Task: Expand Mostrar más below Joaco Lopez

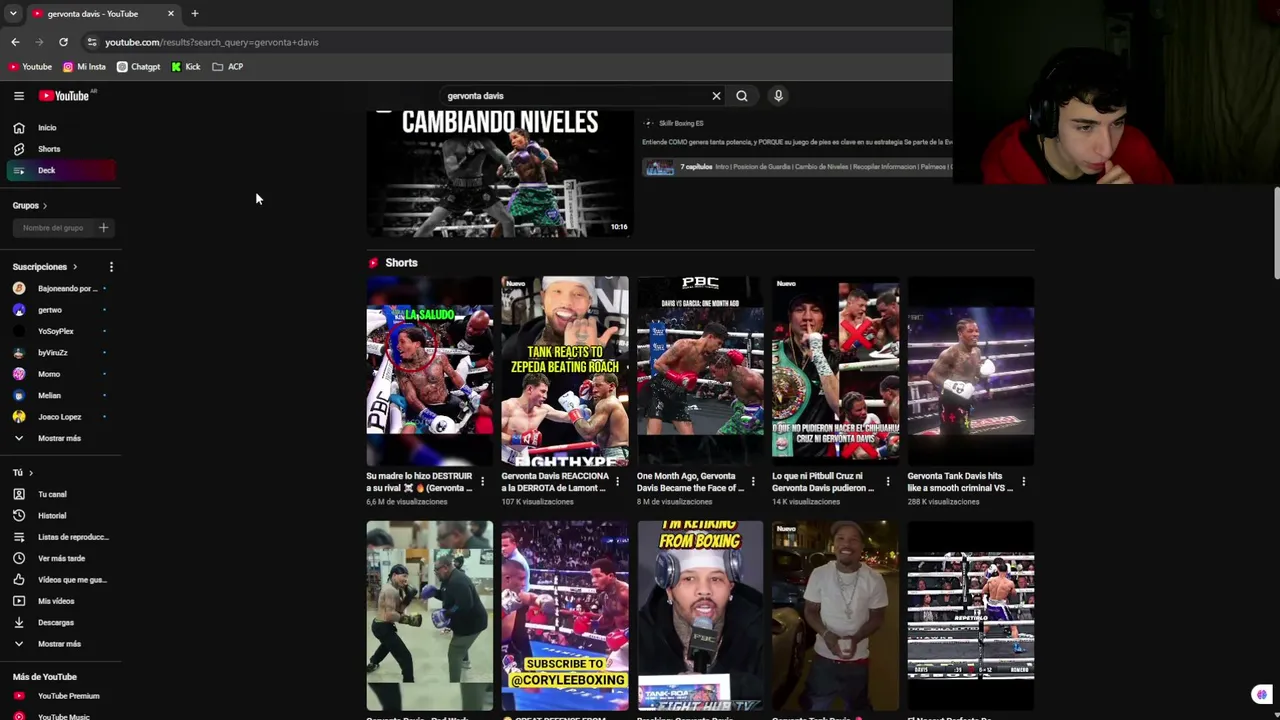Action: click(59, 438)
